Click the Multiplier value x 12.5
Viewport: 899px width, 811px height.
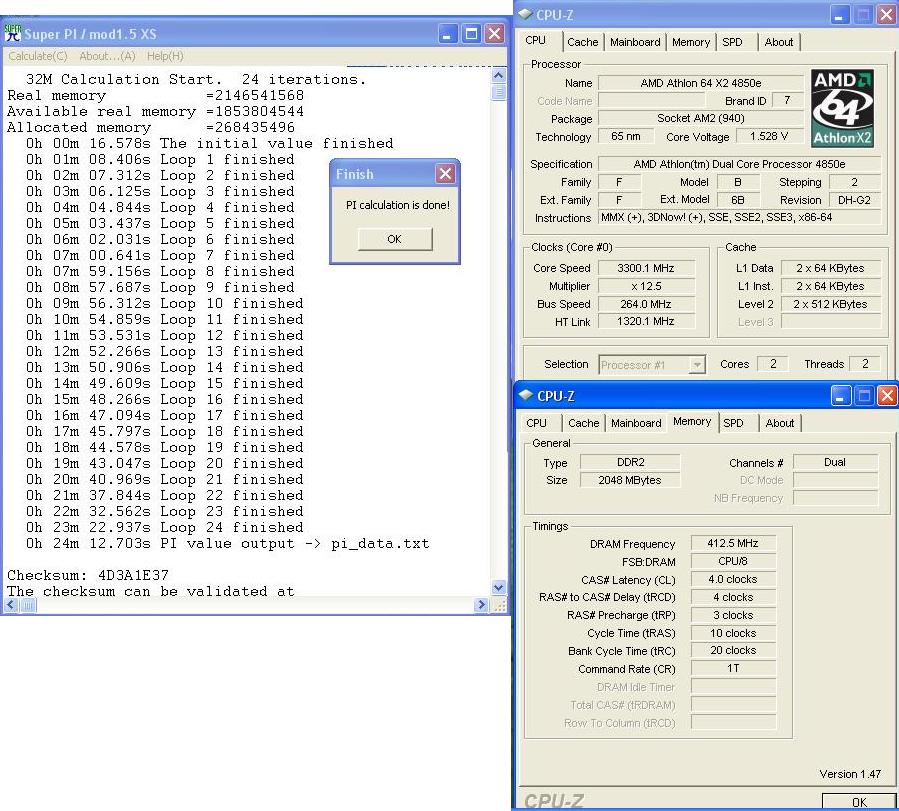point(646,286)
